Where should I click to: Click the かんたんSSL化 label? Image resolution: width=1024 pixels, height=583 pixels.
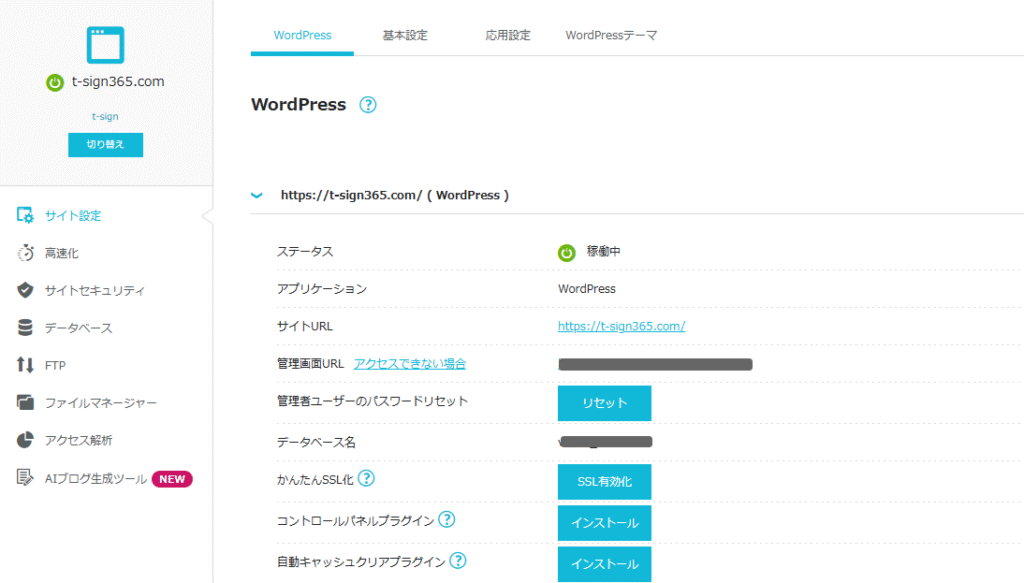315,480
